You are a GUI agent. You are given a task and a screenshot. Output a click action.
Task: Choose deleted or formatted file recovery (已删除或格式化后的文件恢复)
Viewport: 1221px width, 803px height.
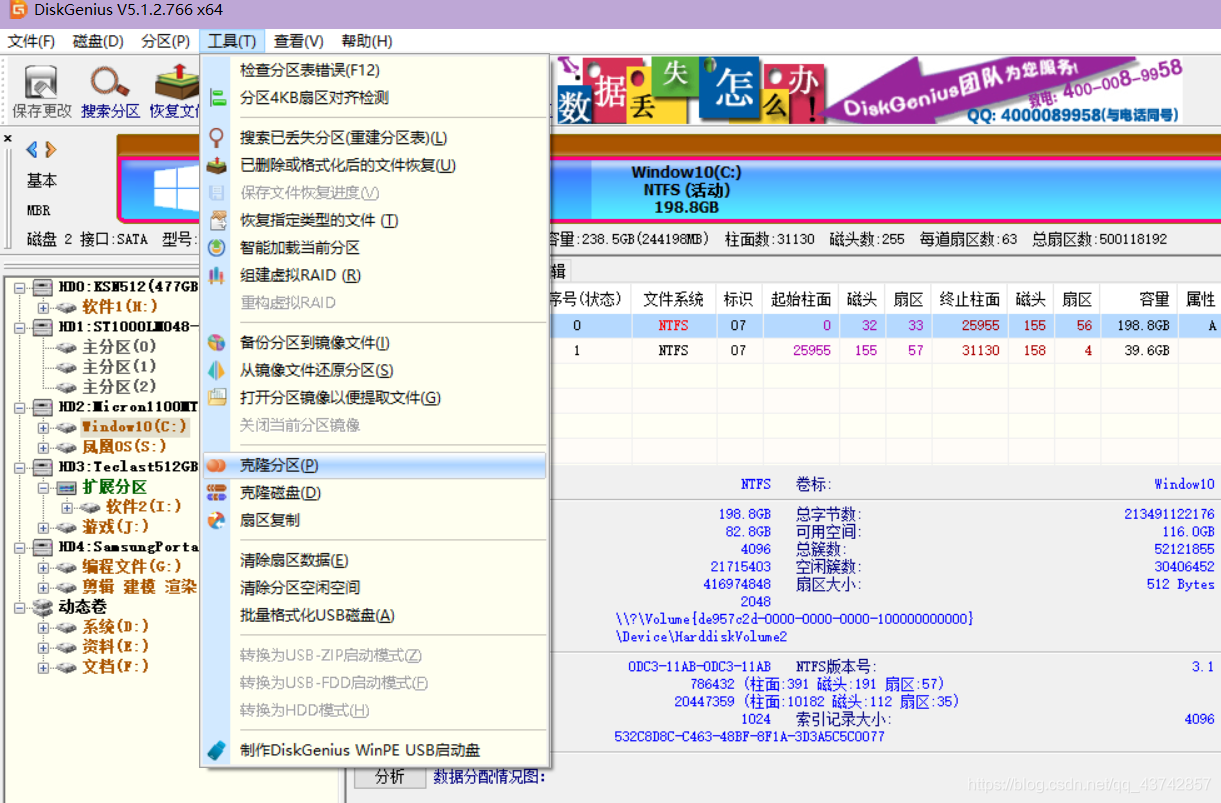374,165
